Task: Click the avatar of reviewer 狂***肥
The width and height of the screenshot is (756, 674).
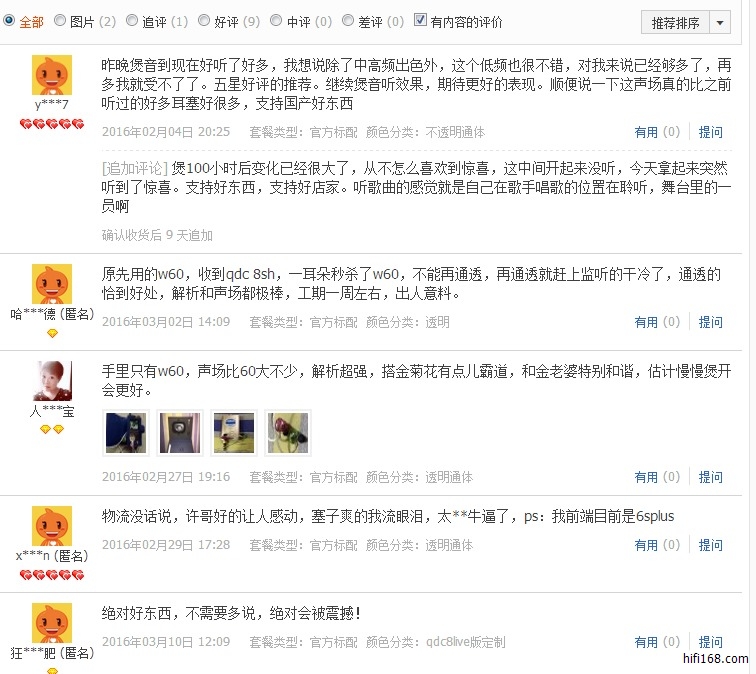Action: tap(52, 623)
